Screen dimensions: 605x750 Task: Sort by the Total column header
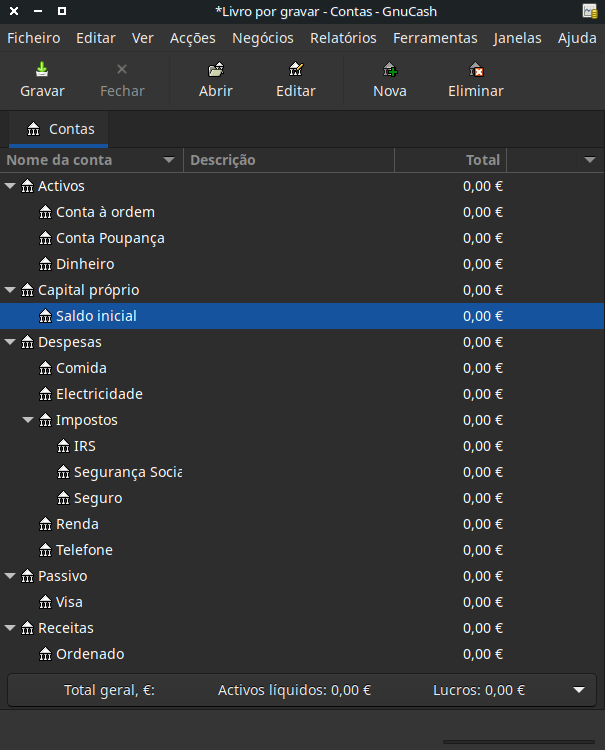(450, 160)
